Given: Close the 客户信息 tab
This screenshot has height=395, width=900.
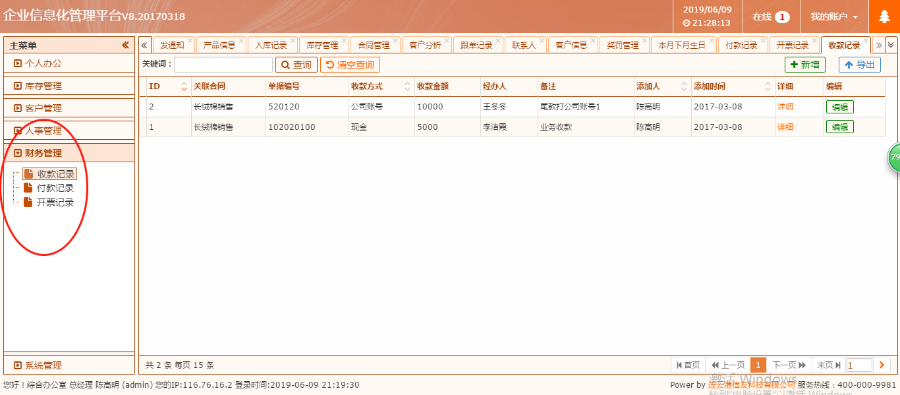Looking at the screenshot, I should pos(592,40).
